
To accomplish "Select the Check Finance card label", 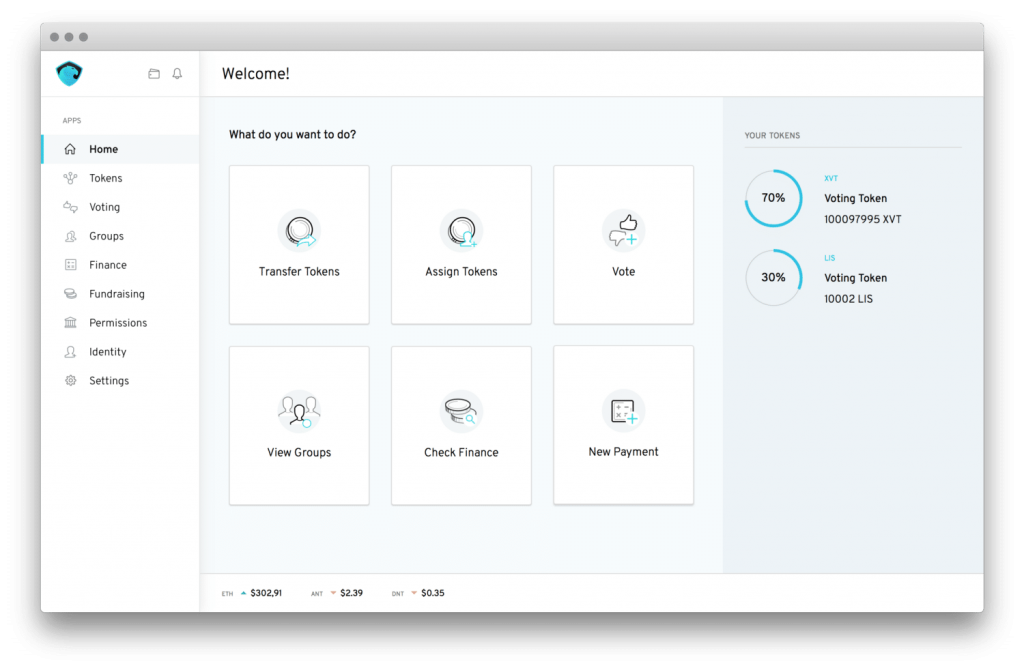I will pyautogui.click(x=461, y=453).
